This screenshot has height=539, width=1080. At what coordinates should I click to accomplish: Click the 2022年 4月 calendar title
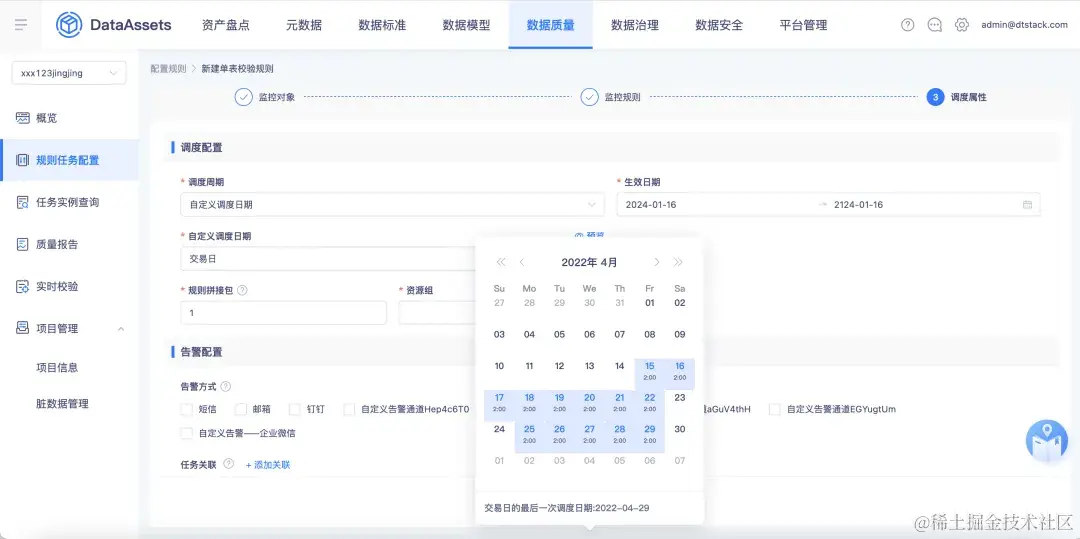tap(590, 262)
